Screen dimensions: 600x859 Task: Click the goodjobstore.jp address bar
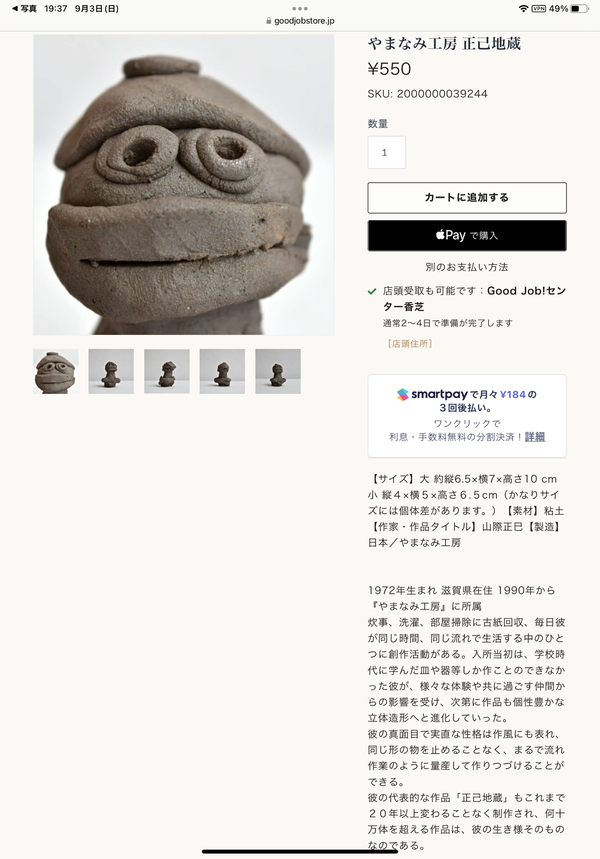pyautogui.click(x=300, y=21)
